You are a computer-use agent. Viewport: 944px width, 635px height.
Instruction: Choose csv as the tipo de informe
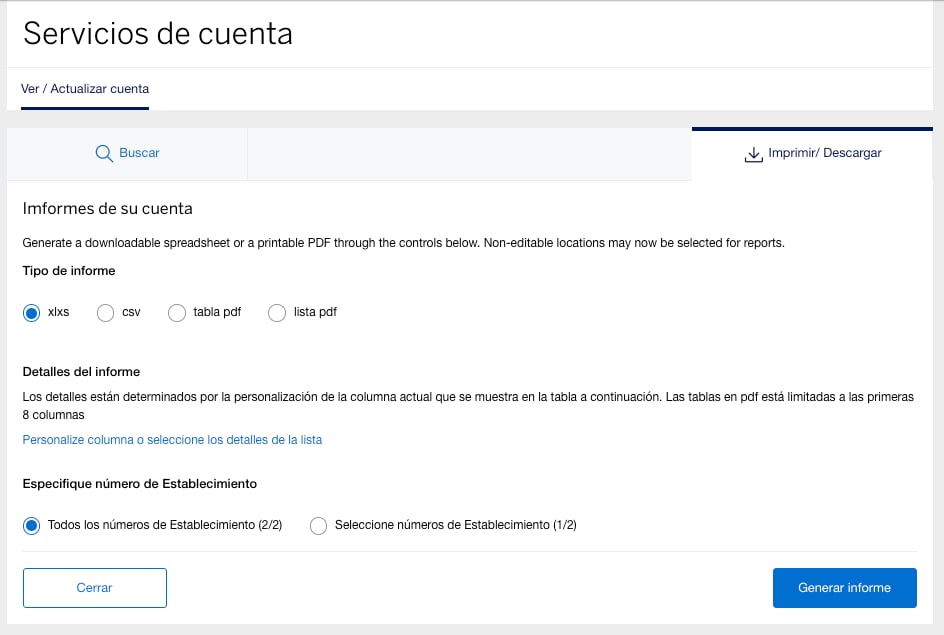(x=105, y=312)
